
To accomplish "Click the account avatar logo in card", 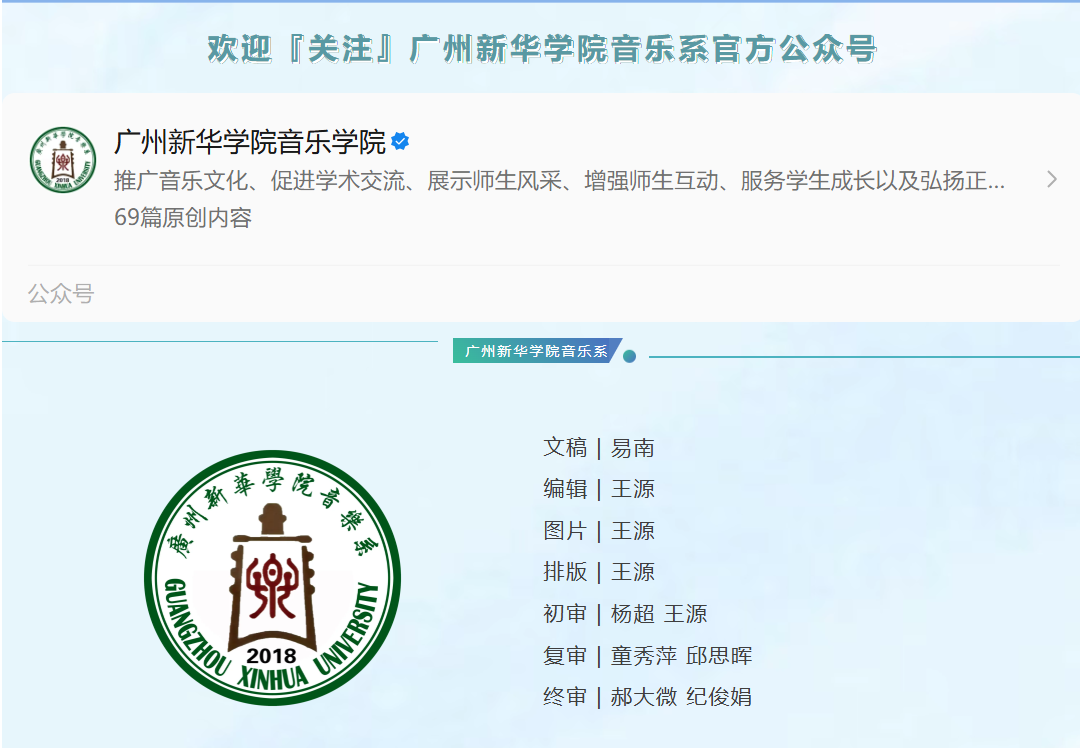I will click(63, 160).
